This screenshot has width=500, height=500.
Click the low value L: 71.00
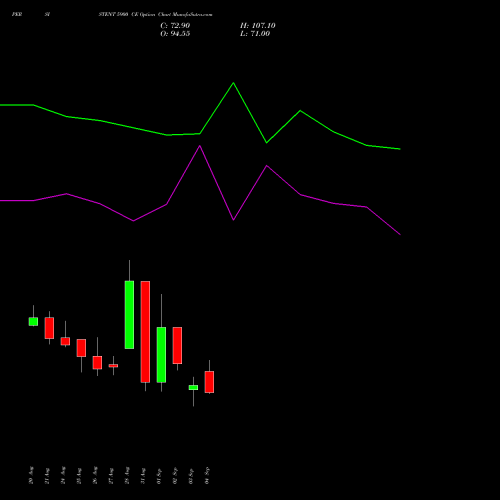(255, 34)
